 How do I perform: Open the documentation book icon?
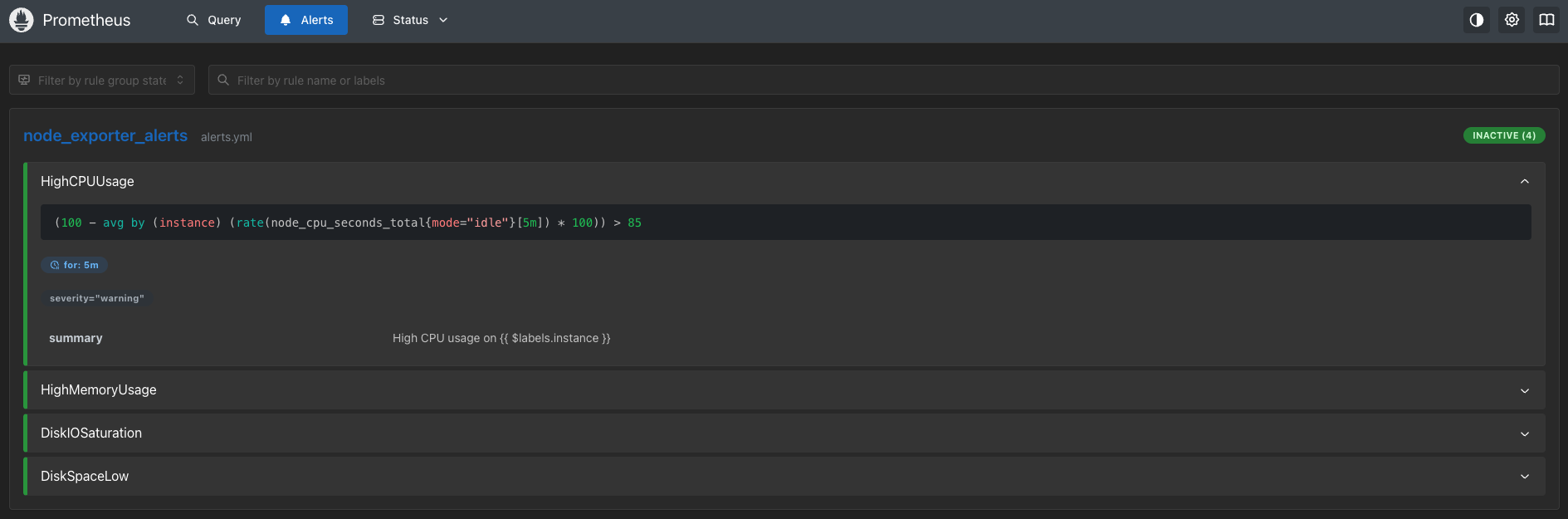coord(1546,20)
